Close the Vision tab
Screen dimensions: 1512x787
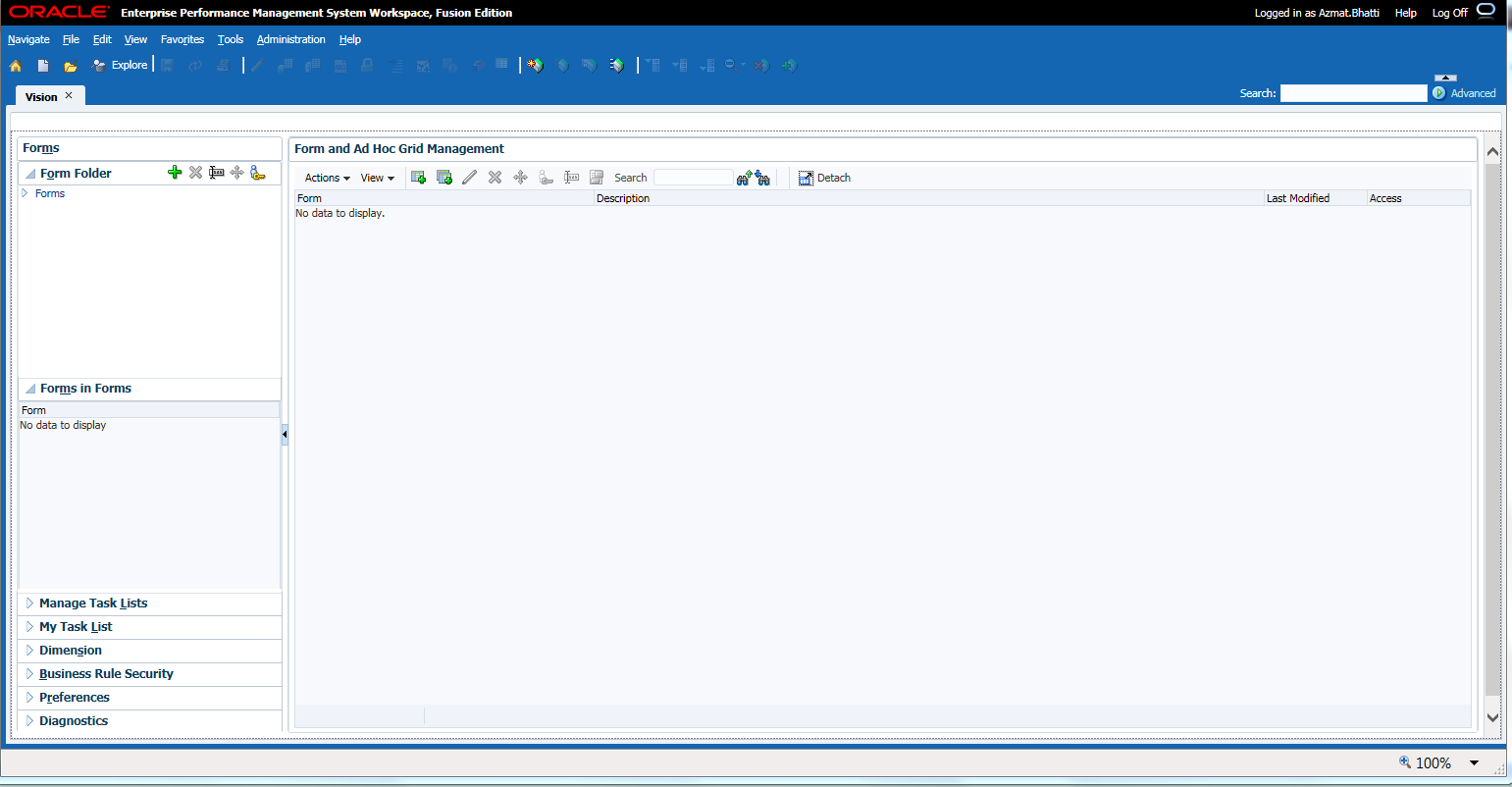[x=69, y=95]
